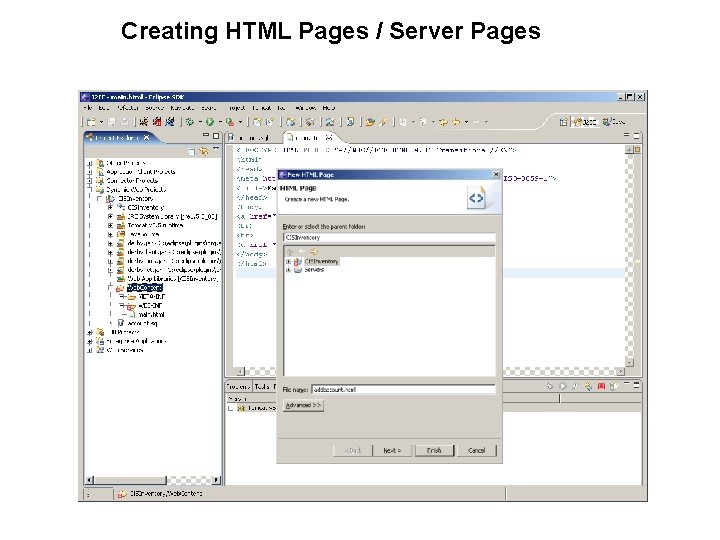Close the New HTML Page dialog with its X

[x=496, y=174]
